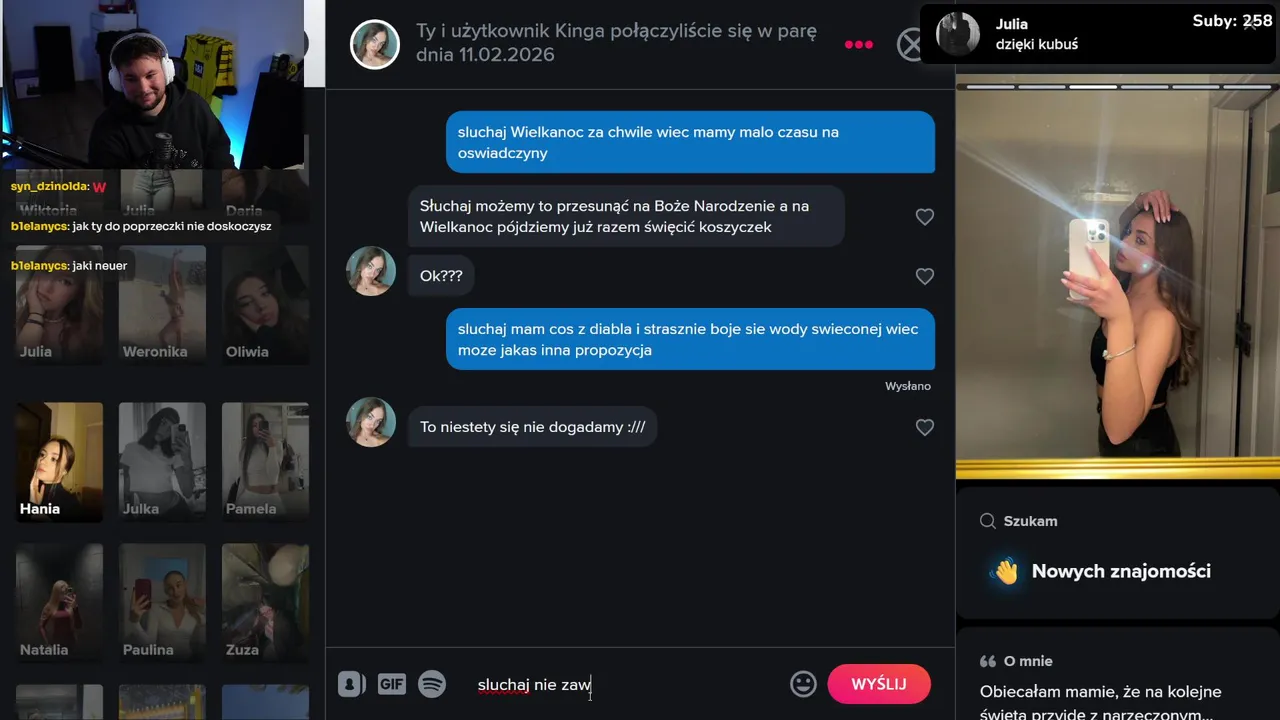Click the Julia notification avatar
The width and height of the screenshot is (1280, 720).
tap(958, 34)
